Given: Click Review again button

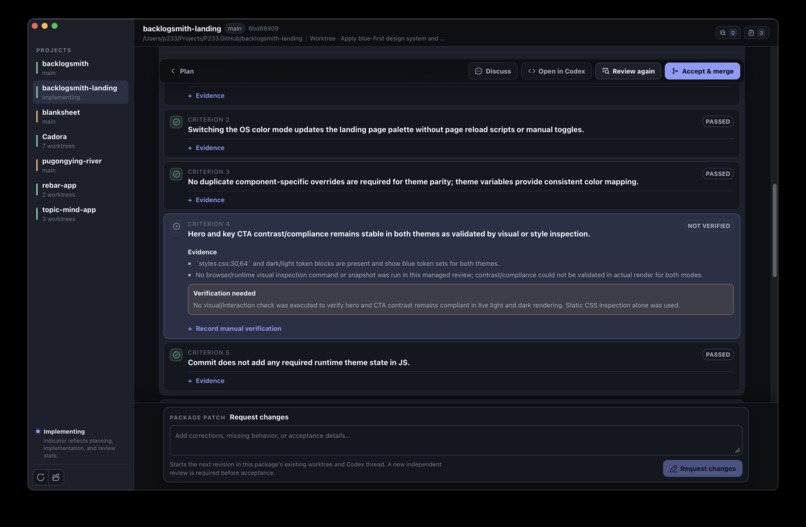Looking at the screenshot, I should tap(628, 71).
